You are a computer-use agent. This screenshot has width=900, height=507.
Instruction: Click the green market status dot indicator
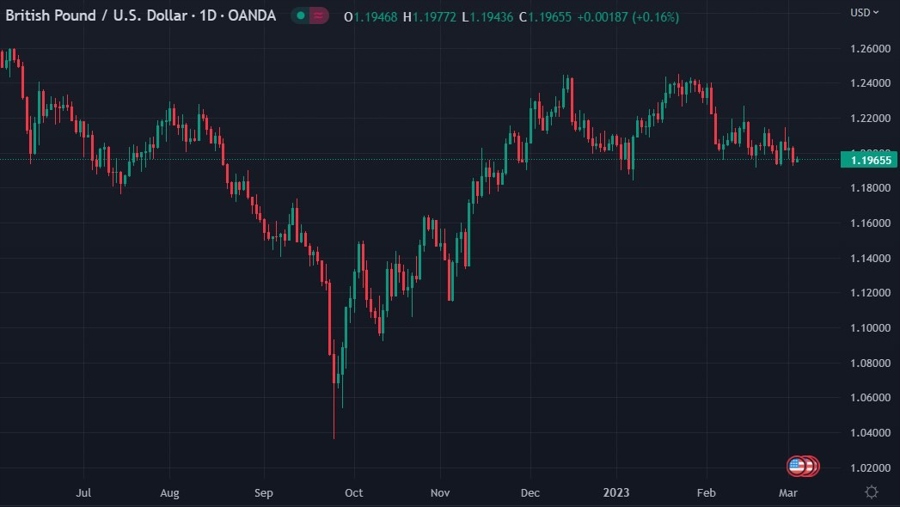coord(301,16)
